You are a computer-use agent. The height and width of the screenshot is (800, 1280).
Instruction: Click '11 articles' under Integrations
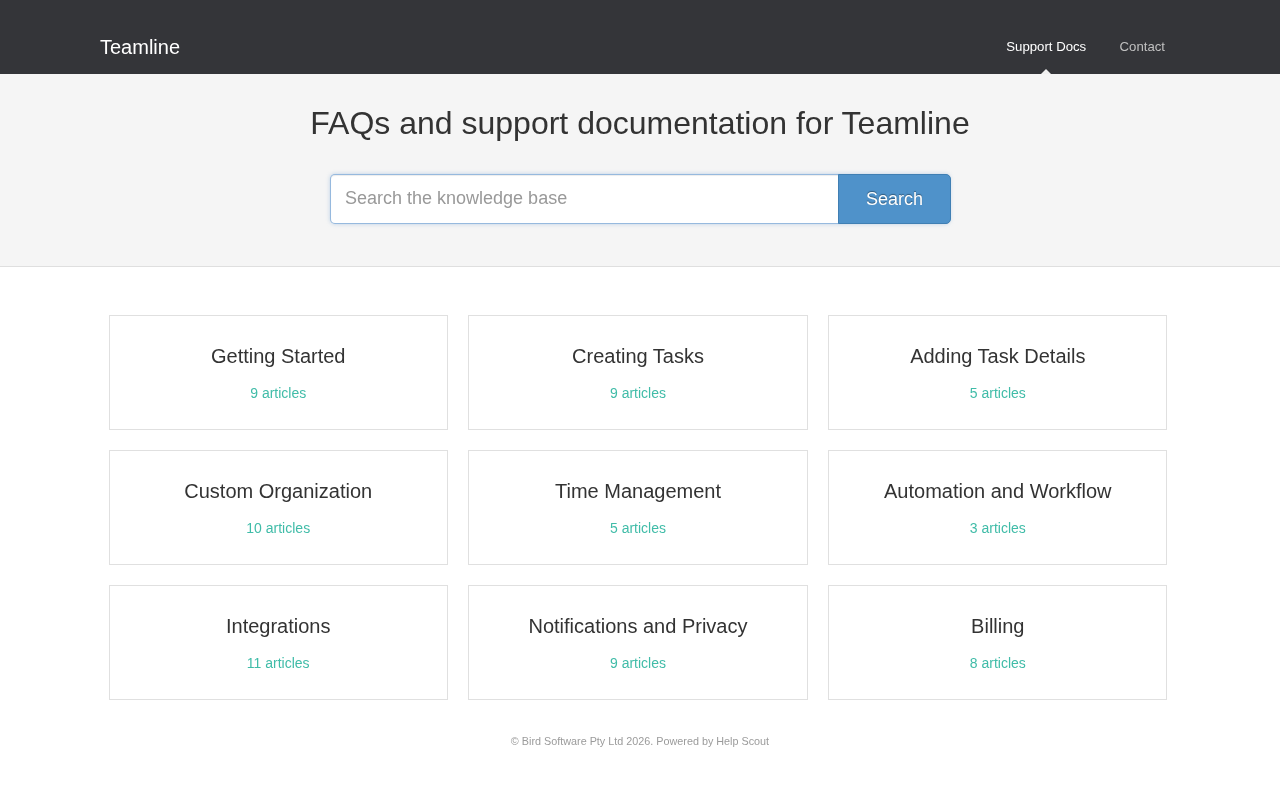[278, 663]
